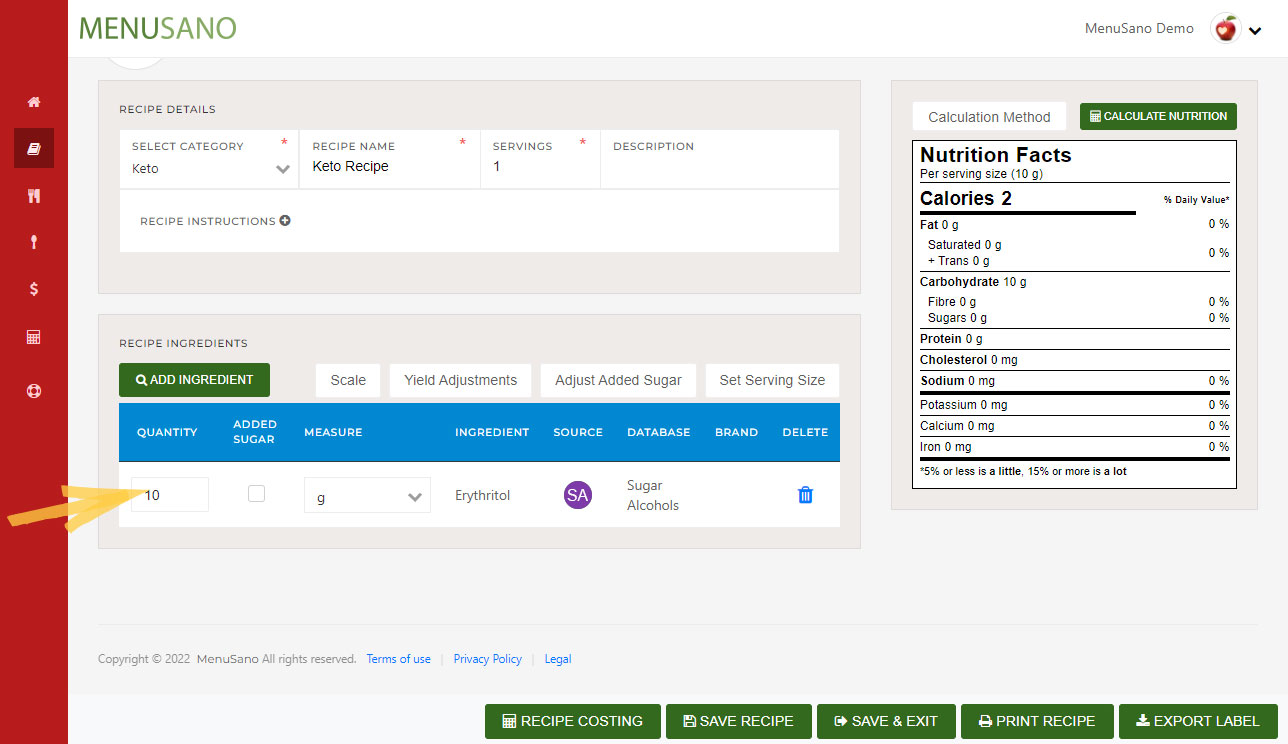This screenshot has width=1288, height=744.
Task: Select the recipe book sidebar icon
Action: [34, 149]
